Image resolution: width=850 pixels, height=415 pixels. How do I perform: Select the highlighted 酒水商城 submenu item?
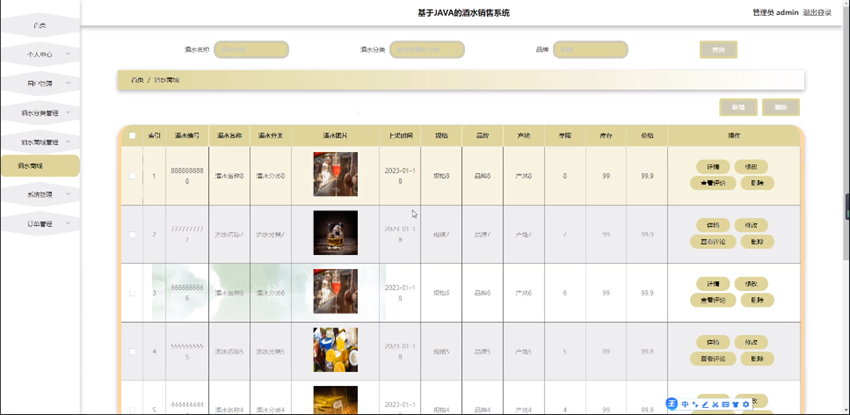(40, 166)
